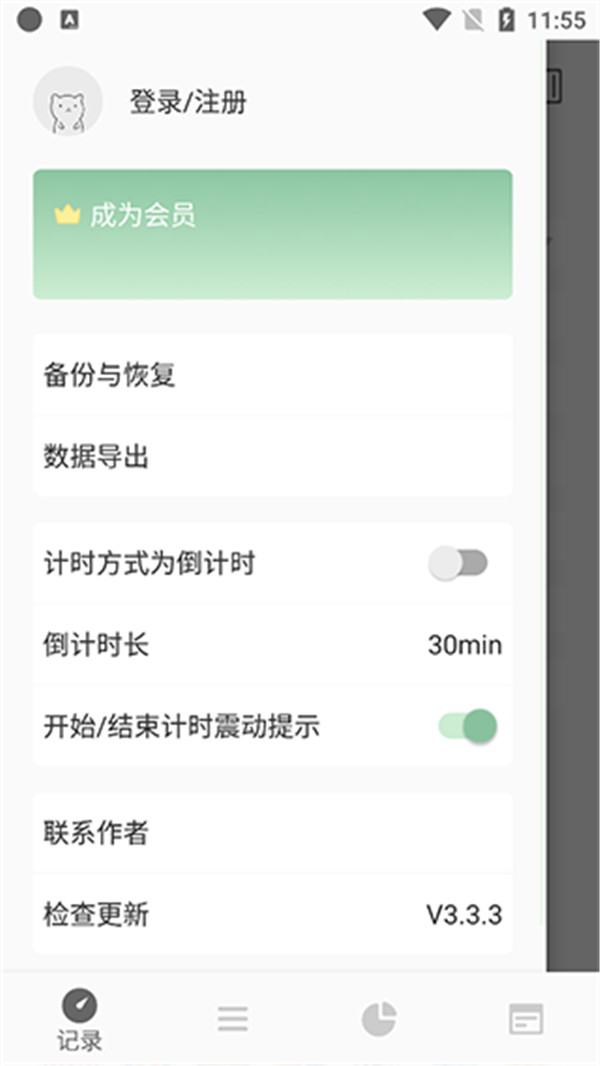The image size is (600, 1066).
Task: Disable 开始/结束计时震动提示 switch
Action: tap(467, 726)
